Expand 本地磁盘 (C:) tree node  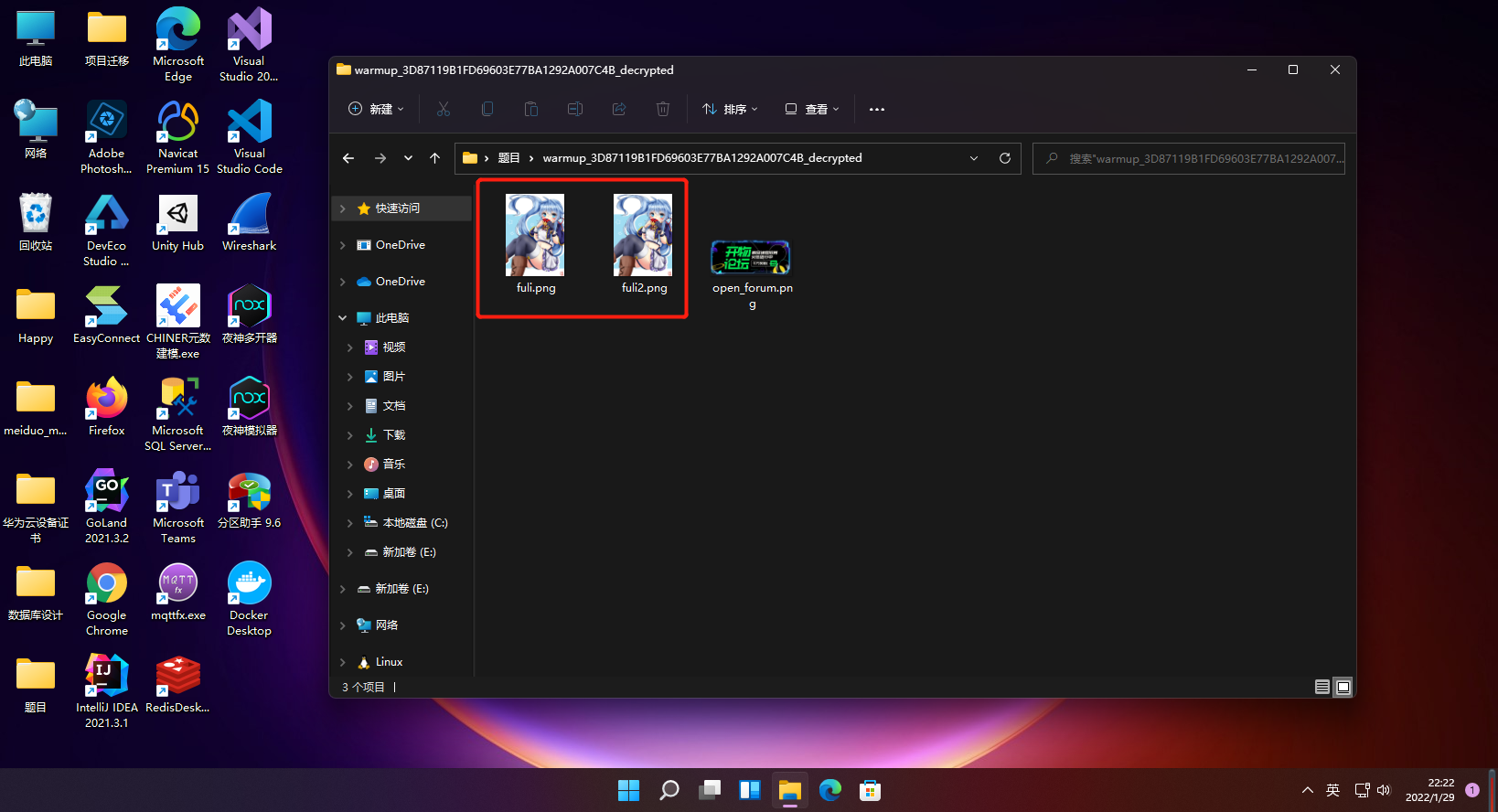[350, 523]
